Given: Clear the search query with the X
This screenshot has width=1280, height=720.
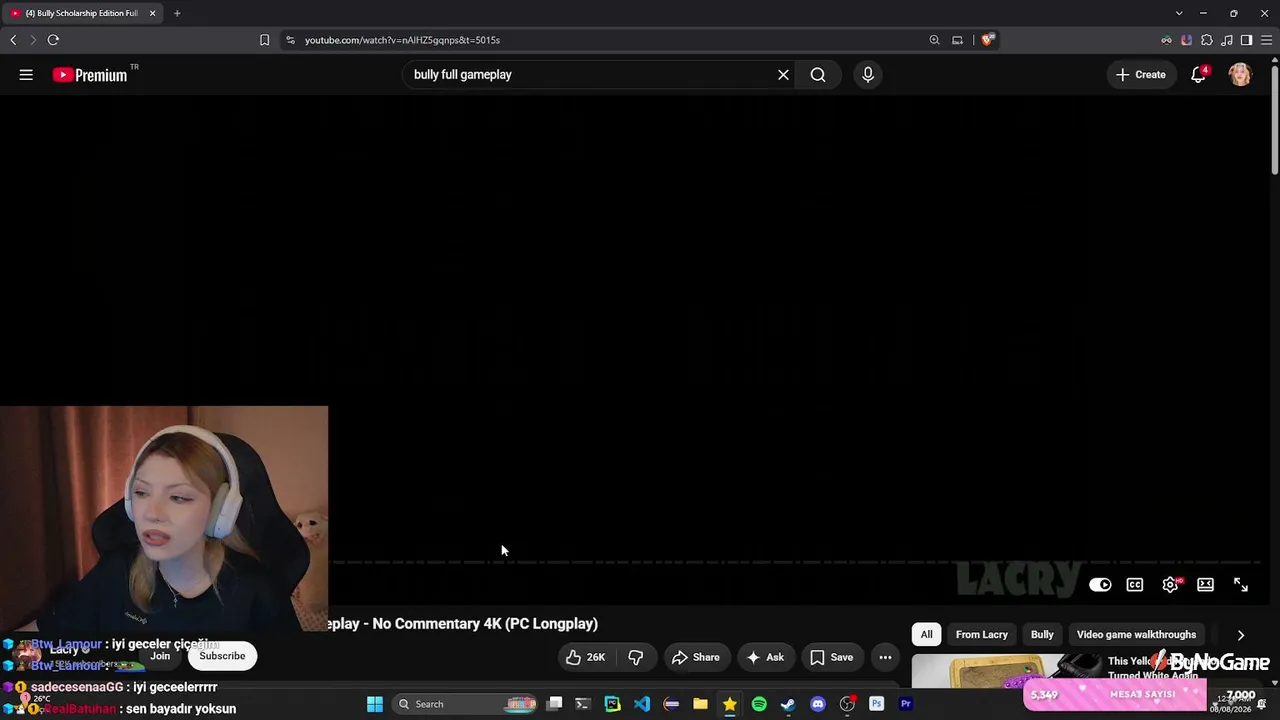Looking at the screenshot, I should coord(783,75).
